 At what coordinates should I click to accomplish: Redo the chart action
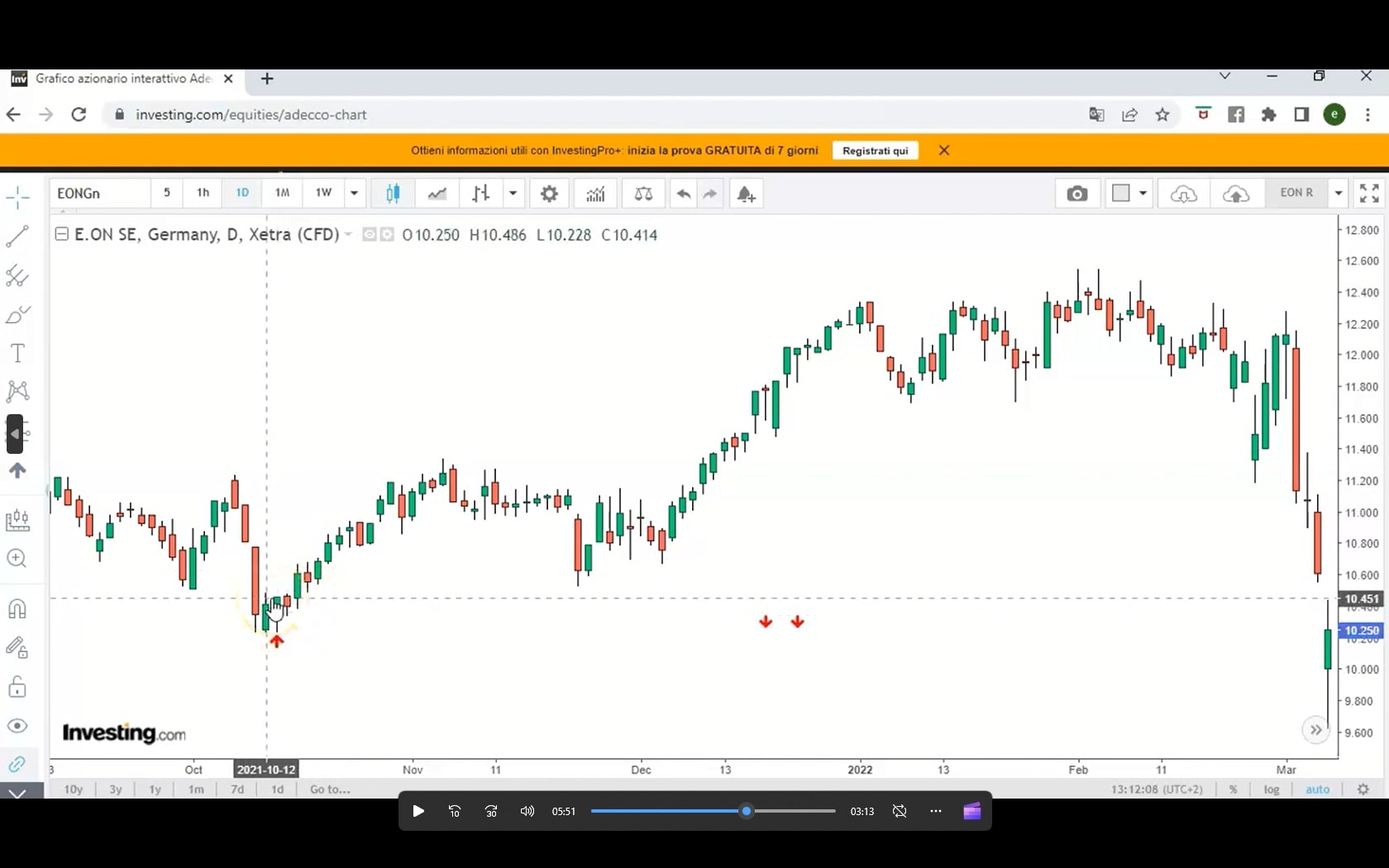click(710, 193)
